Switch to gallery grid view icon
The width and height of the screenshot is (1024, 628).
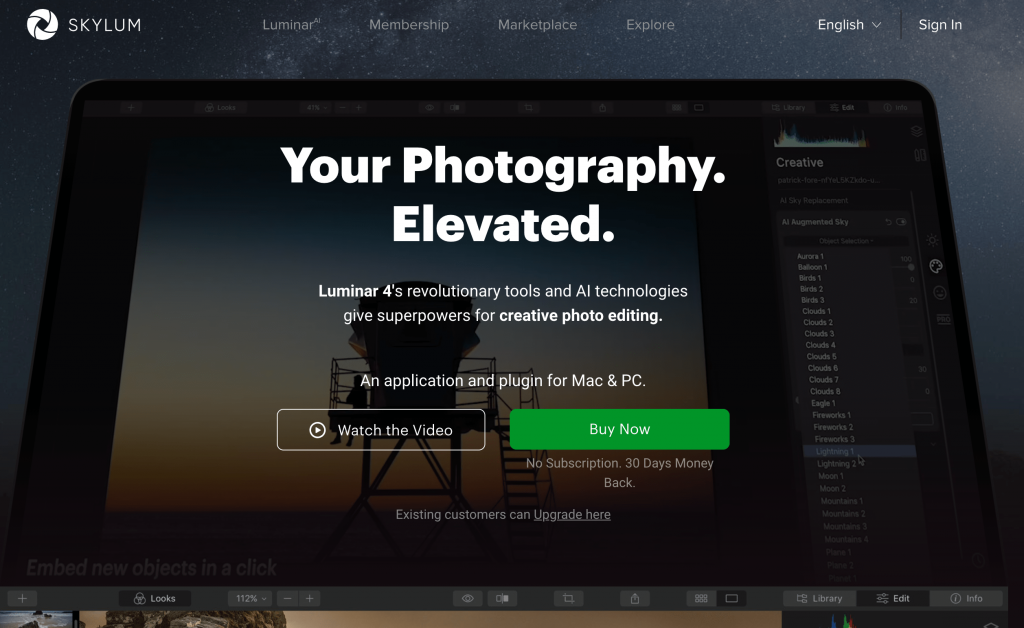701,598
